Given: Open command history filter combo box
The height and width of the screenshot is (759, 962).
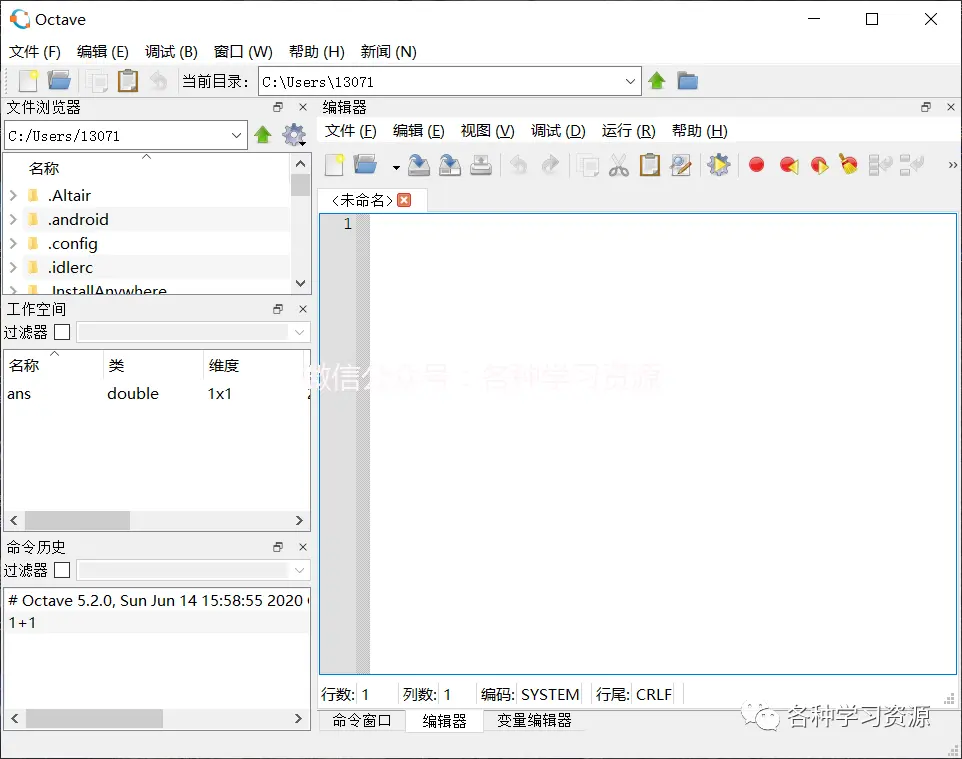Looking at the screenshot, I should pyautogui.click(x=193, y=570).
